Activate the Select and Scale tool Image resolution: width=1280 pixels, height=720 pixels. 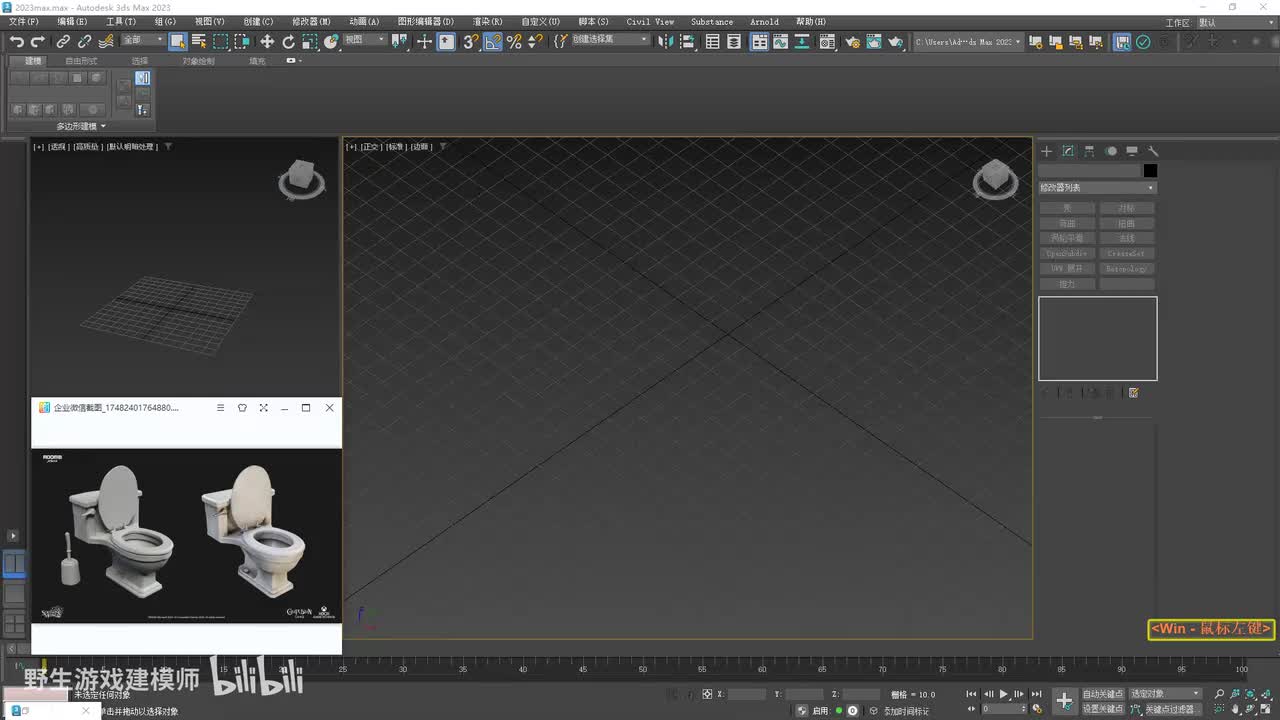(x=310, y=42)
